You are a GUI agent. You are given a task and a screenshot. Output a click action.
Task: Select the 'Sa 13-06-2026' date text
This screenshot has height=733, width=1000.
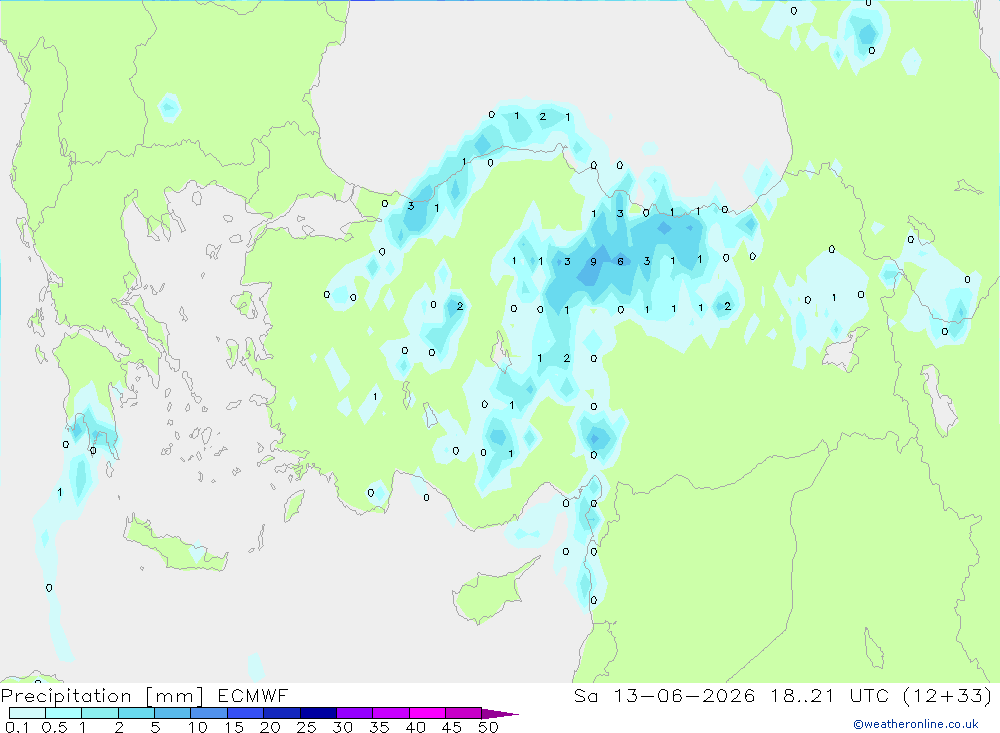(x=664, y=696)
